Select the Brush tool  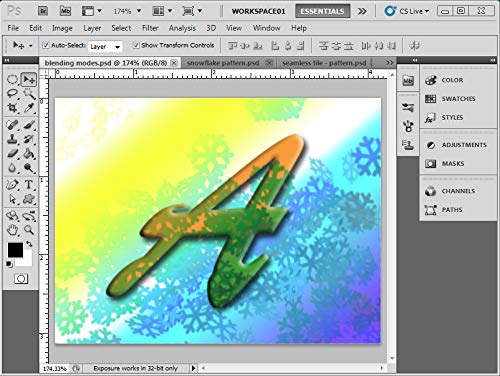click(29, 125)
